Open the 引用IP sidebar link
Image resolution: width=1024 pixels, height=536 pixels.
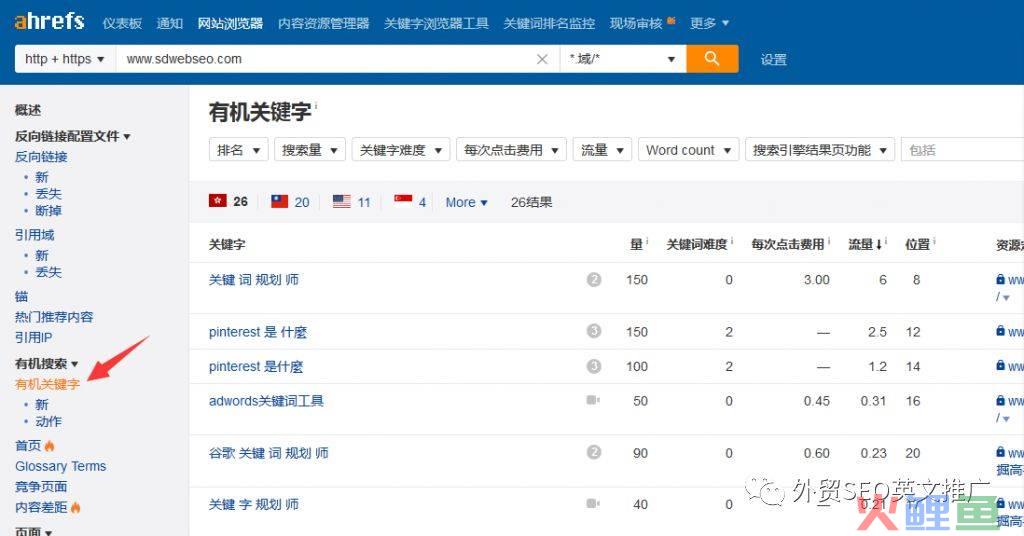coord(33,338)
